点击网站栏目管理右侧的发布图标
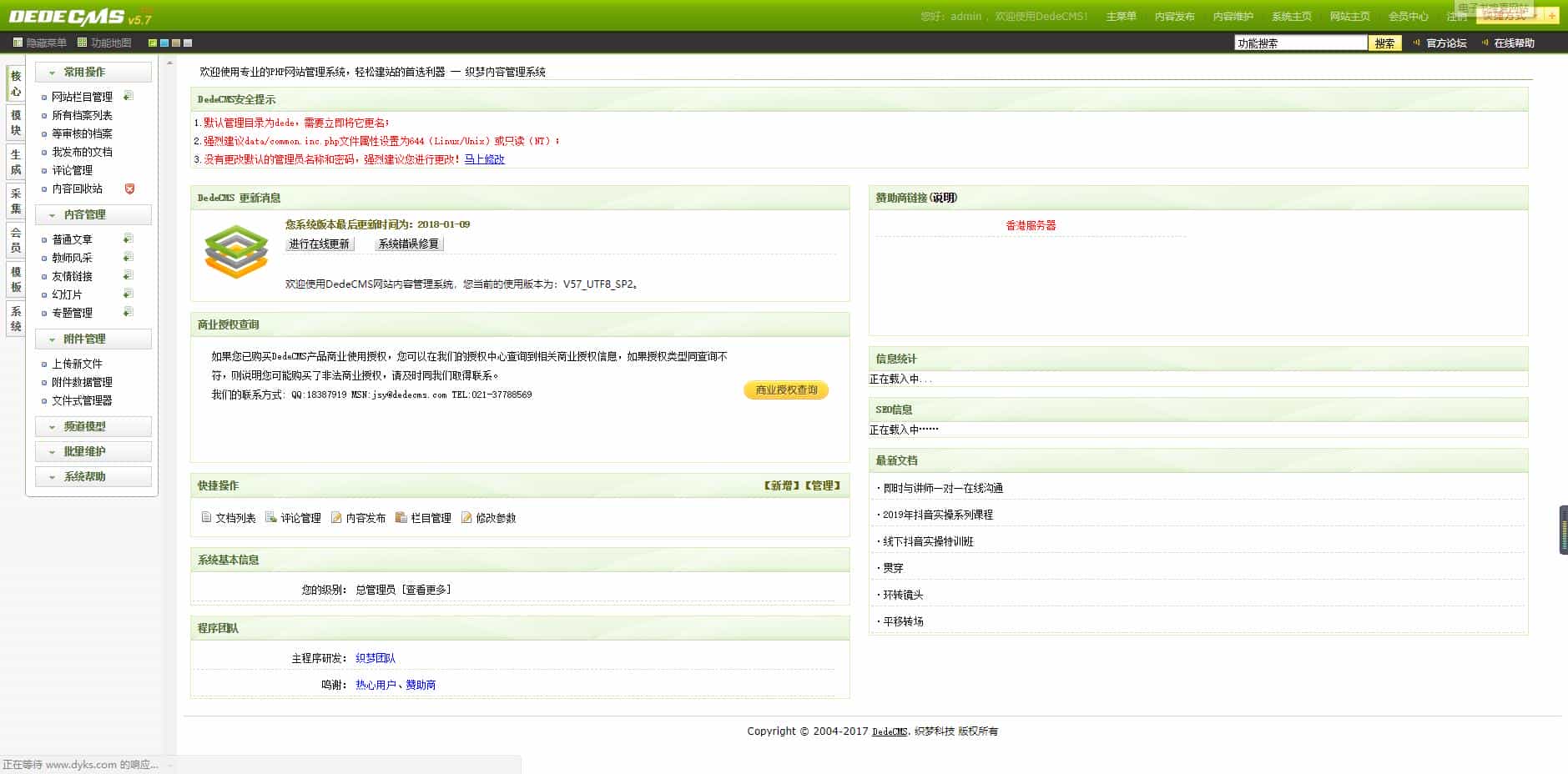The height and width of the screenshot is (774, 1568). [127, 95]
